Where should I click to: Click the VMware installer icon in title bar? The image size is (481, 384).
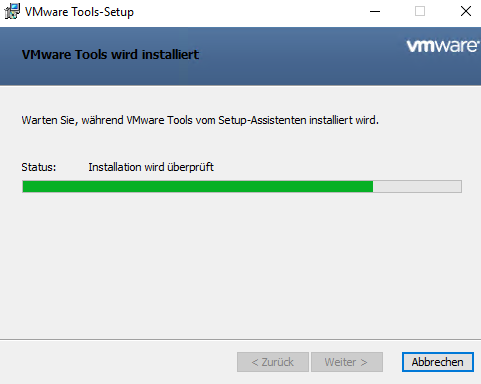coord(12,11)
